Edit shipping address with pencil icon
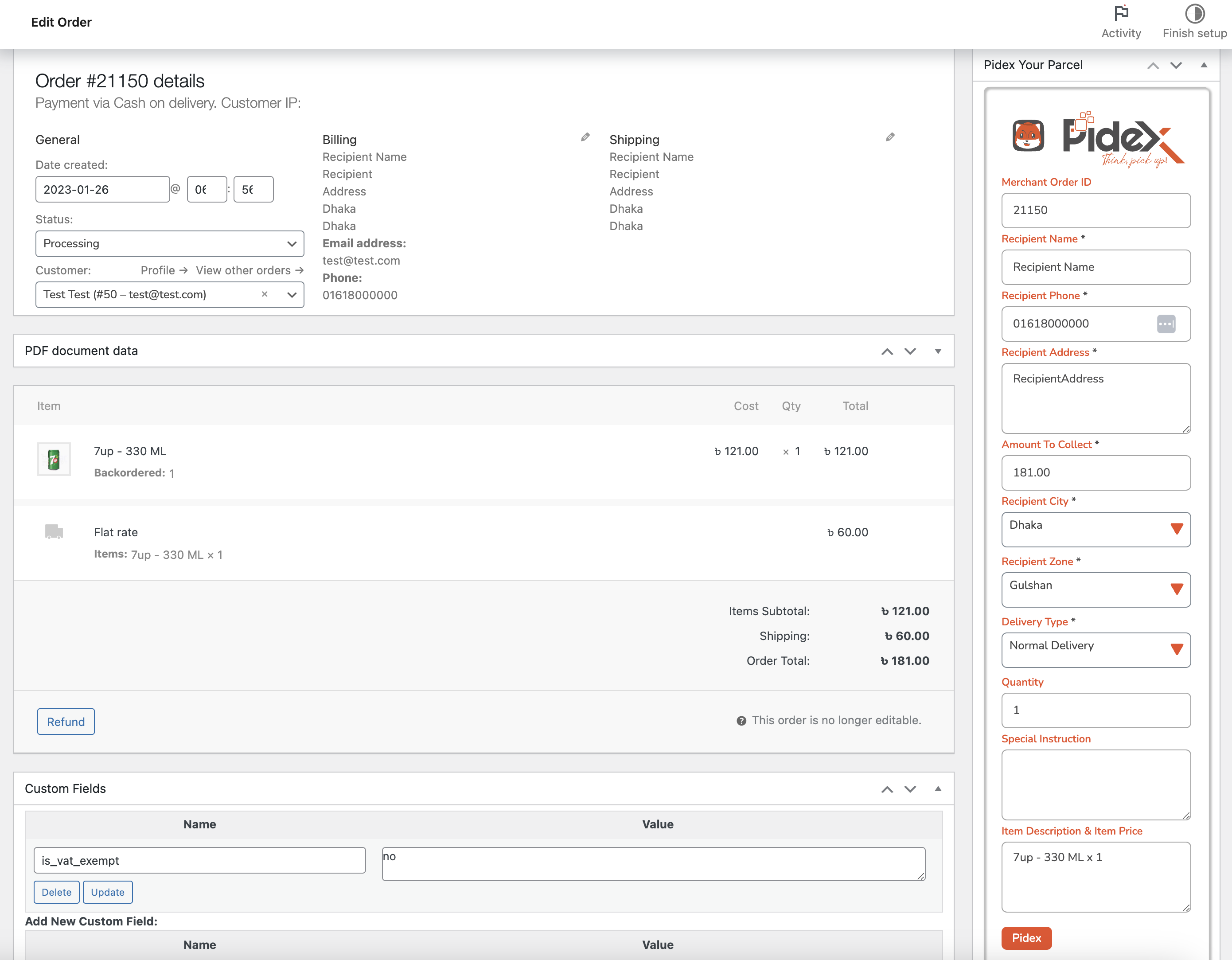This screenshot has height=960, width=1232. tap(890, 137)
